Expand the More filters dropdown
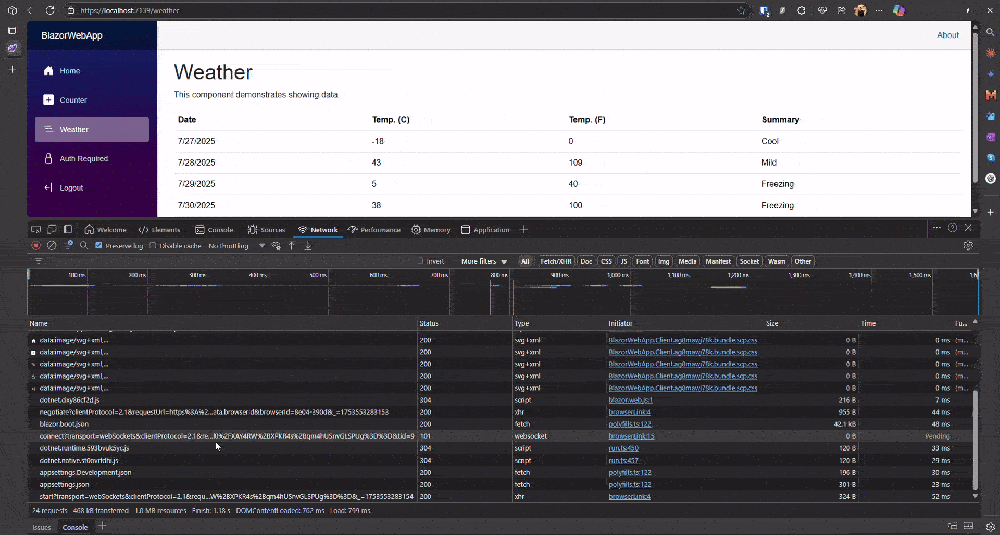Screen dimensions: 1000x535 point(484,261)
